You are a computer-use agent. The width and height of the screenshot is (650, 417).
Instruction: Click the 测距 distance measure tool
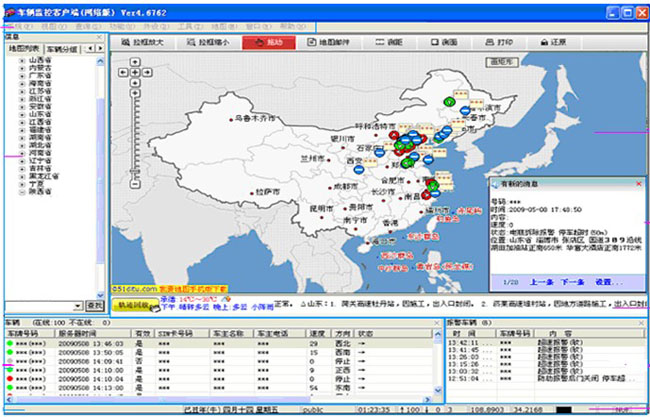(390, 43)
